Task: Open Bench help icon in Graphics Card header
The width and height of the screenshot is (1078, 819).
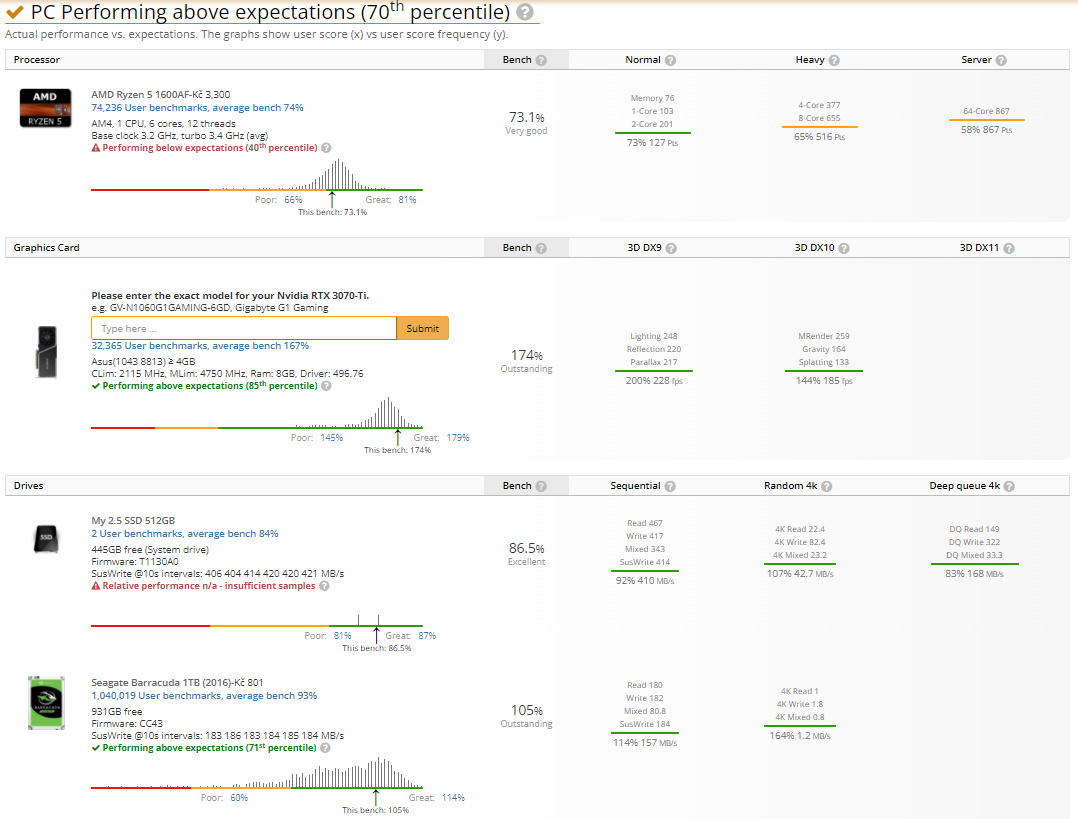Action: (x=541, y=248)
